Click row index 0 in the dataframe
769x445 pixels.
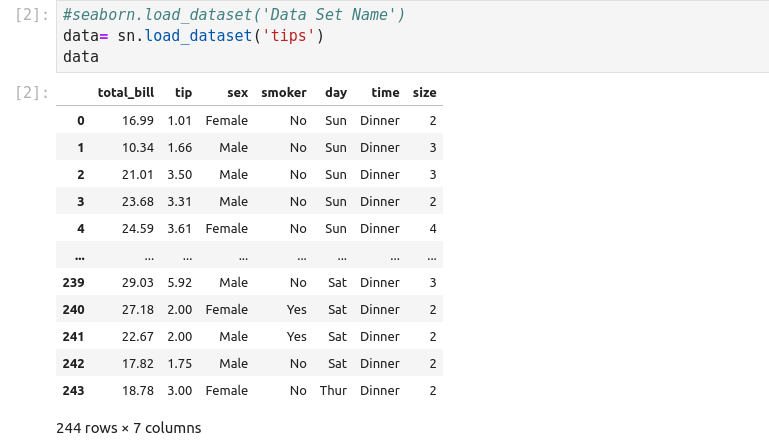tap(80, 121)
